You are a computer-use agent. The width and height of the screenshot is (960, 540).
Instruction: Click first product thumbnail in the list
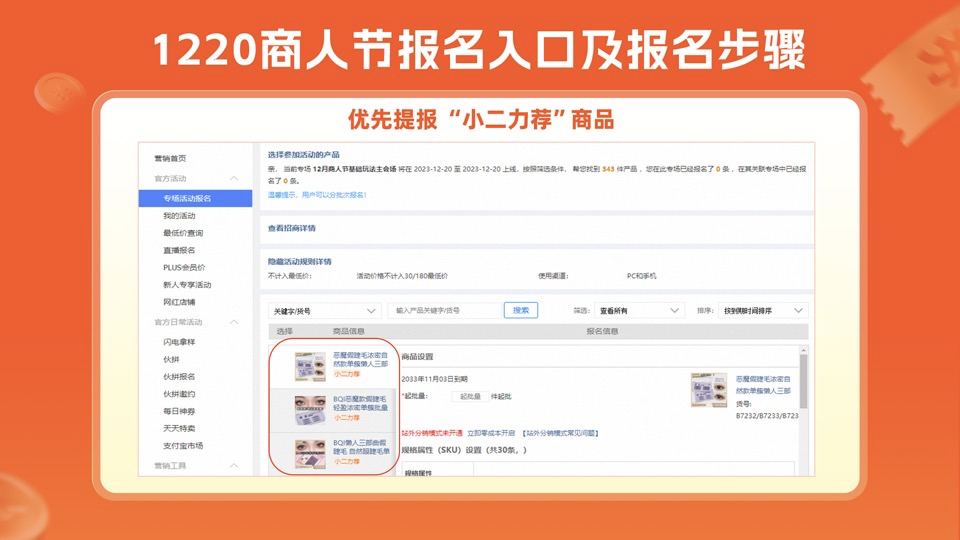tap(310, 366)
